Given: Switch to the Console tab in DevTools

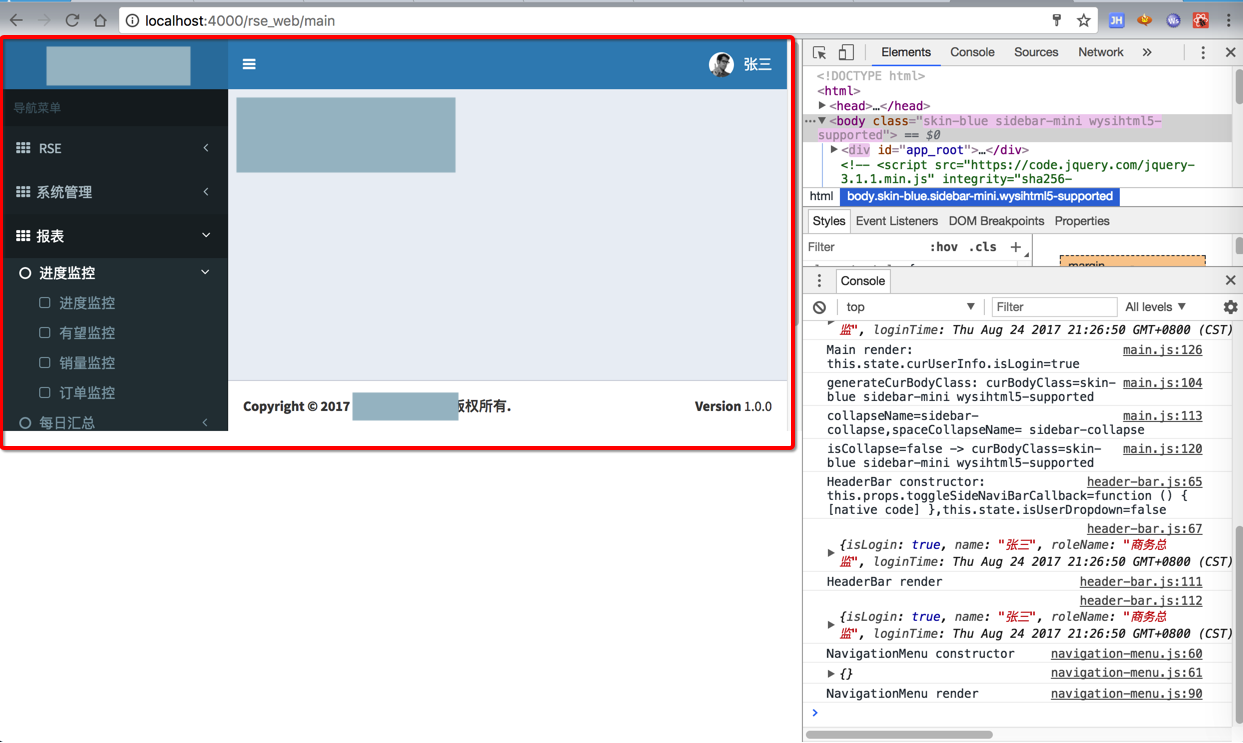Looking at the screenshot, I should pyautogui.click(x=972, y=52).
